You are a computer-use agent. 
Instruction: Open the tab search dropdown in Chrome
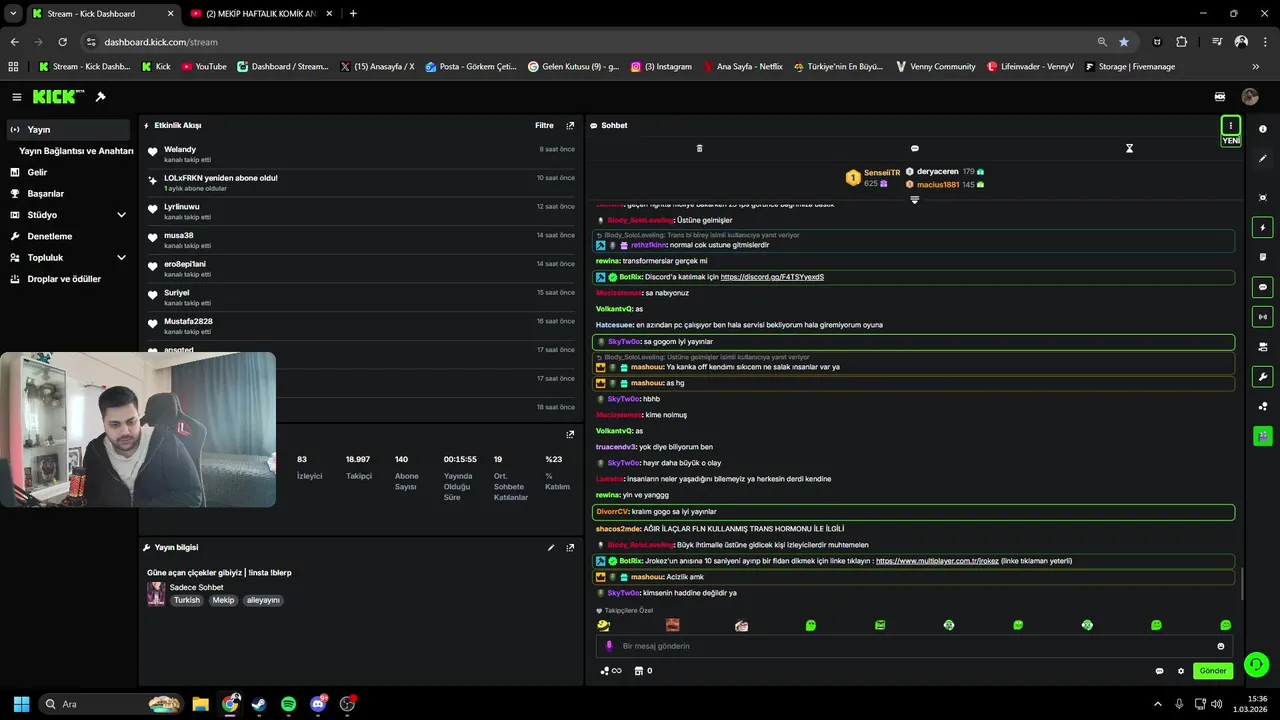13,13
